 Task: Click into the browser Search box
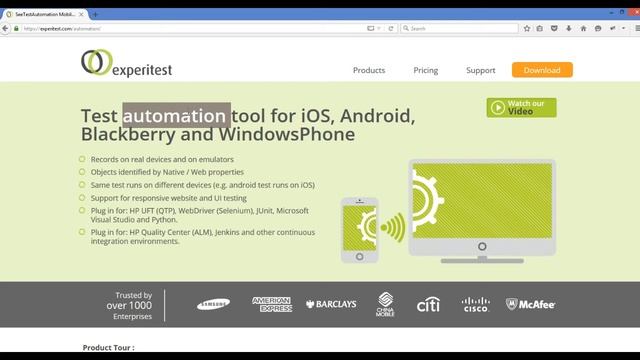(x=459, y=29)
